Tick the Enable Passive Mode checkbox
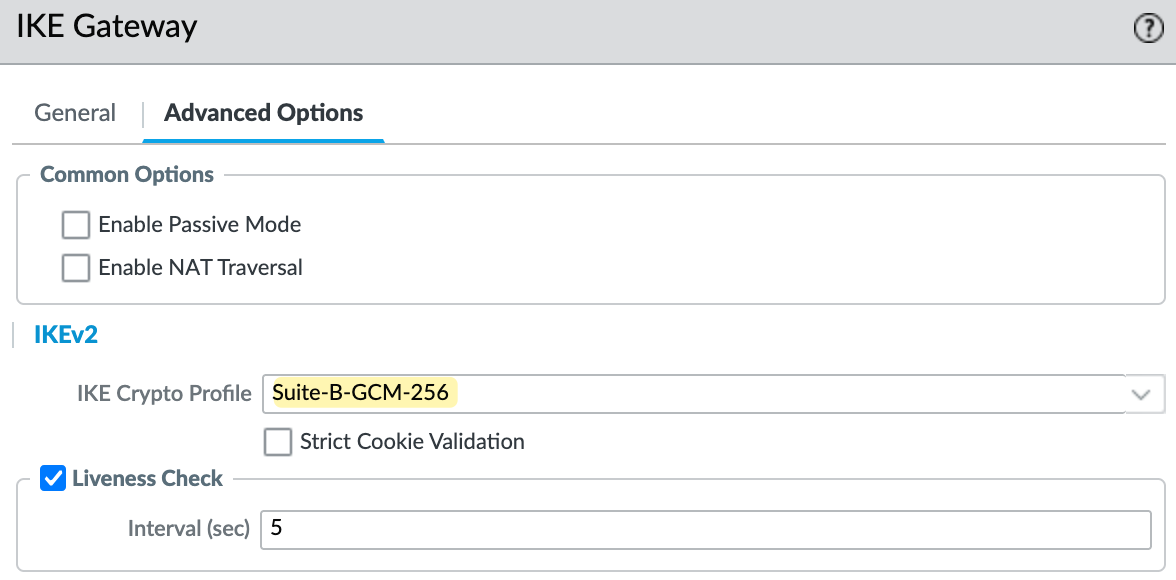This screenshot has height=580, width=1176. (76, 225)
